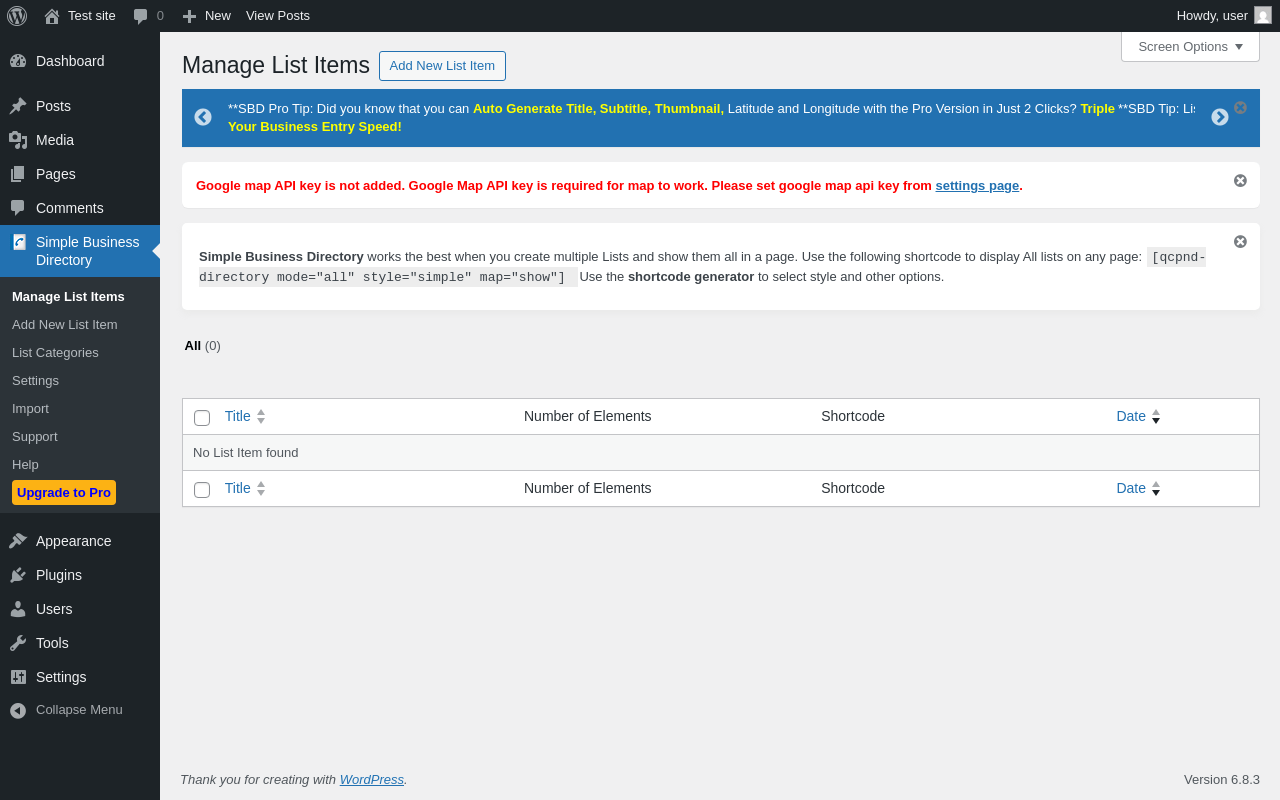The image size is (1280, 800).
Task: Open the Dashboard menu item
Action: [80, 61]
